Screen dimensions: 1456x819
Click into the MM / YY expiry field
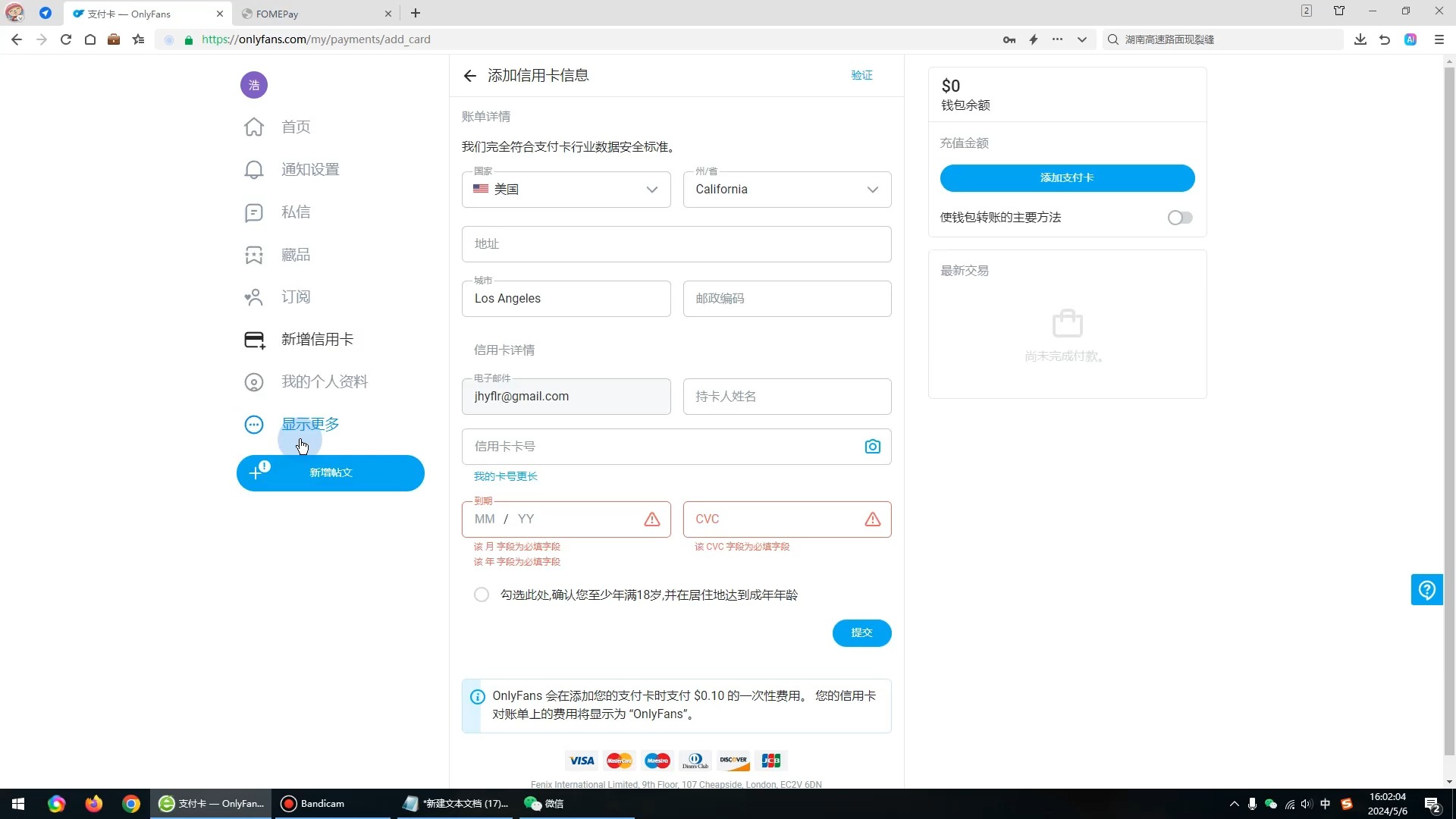click(x=566, y=519)
